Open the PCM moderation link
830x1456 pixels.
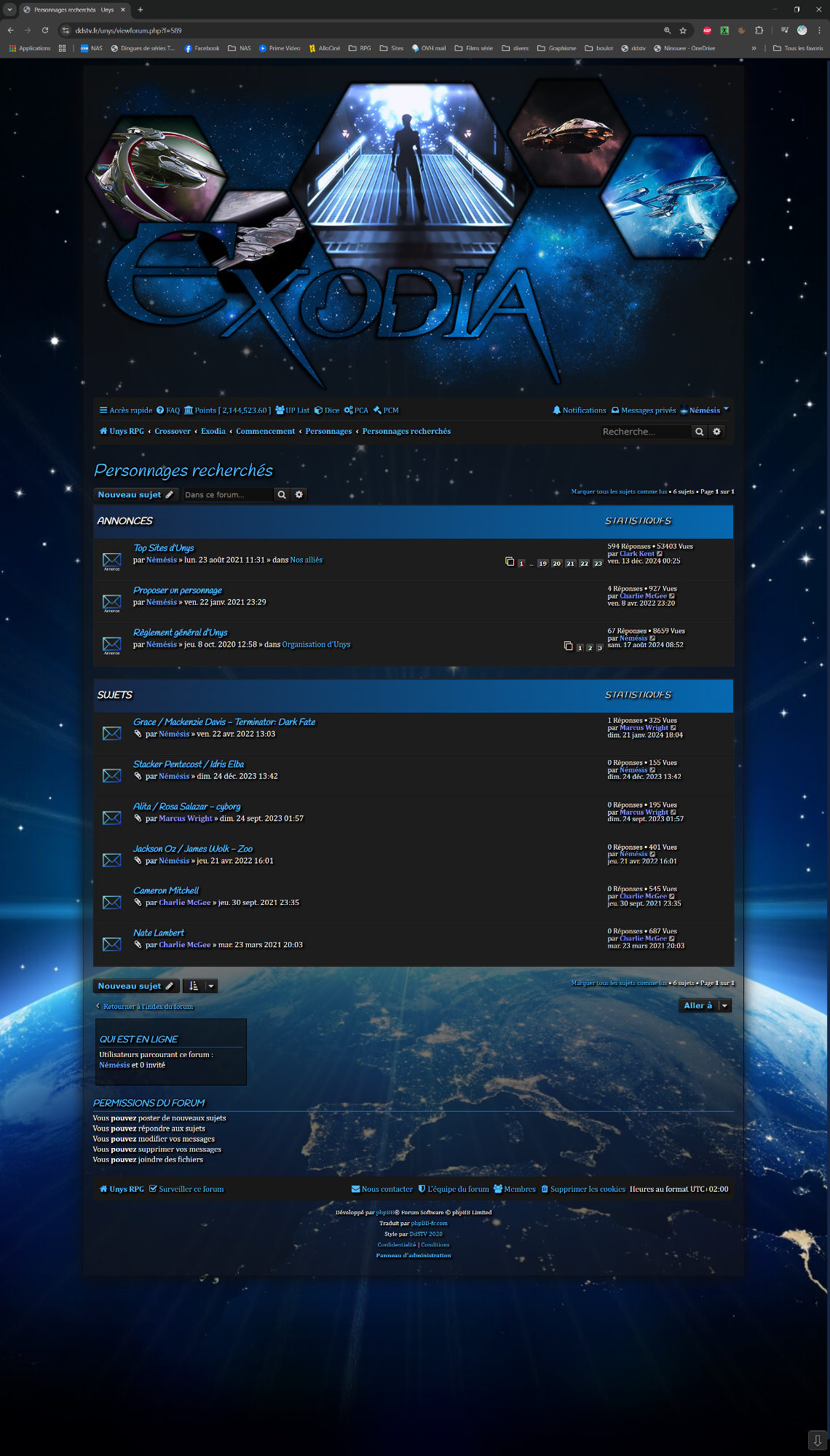coord(386,411)
